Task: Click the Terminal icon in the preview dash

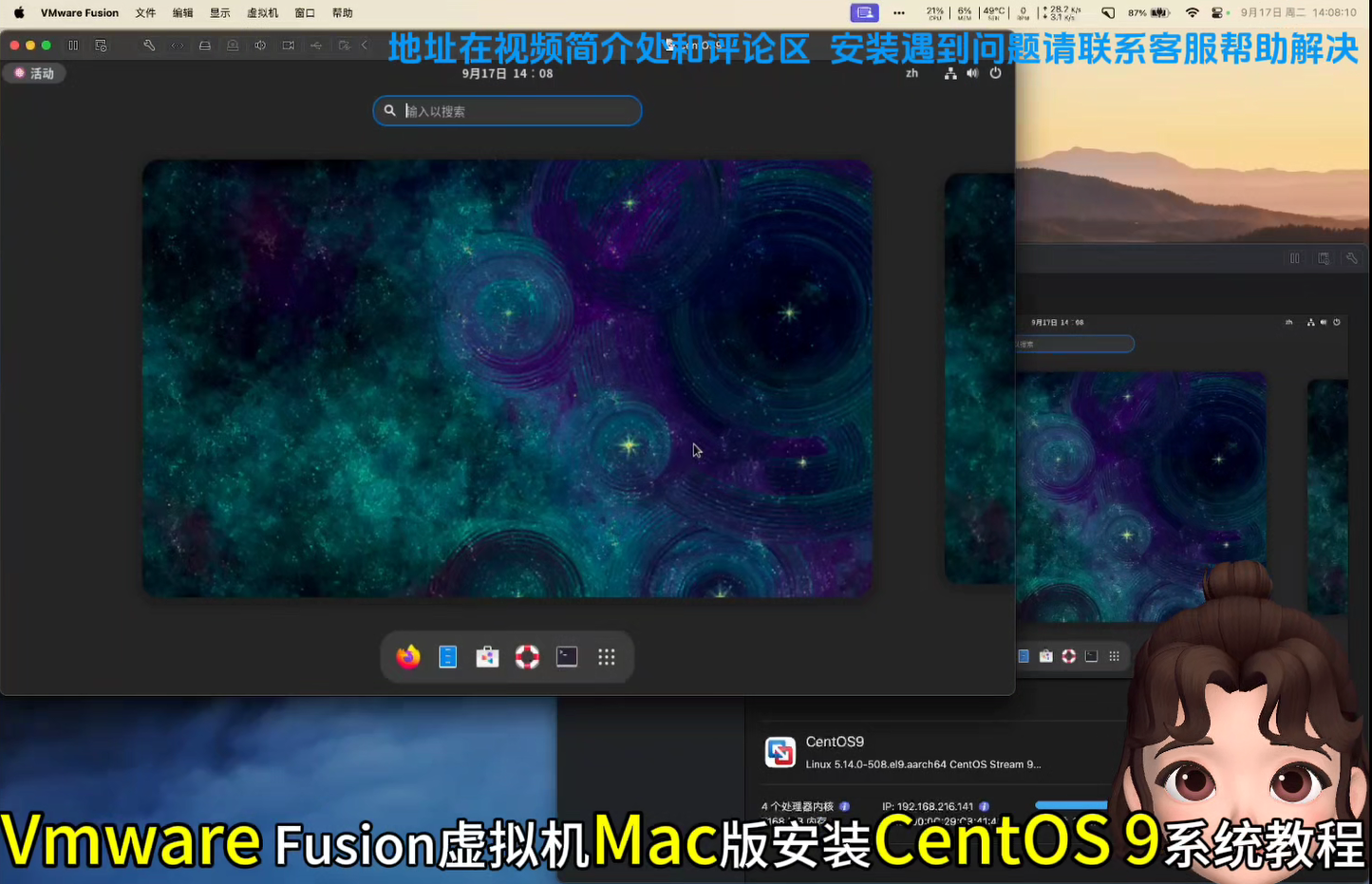Action: point(1091,656)
